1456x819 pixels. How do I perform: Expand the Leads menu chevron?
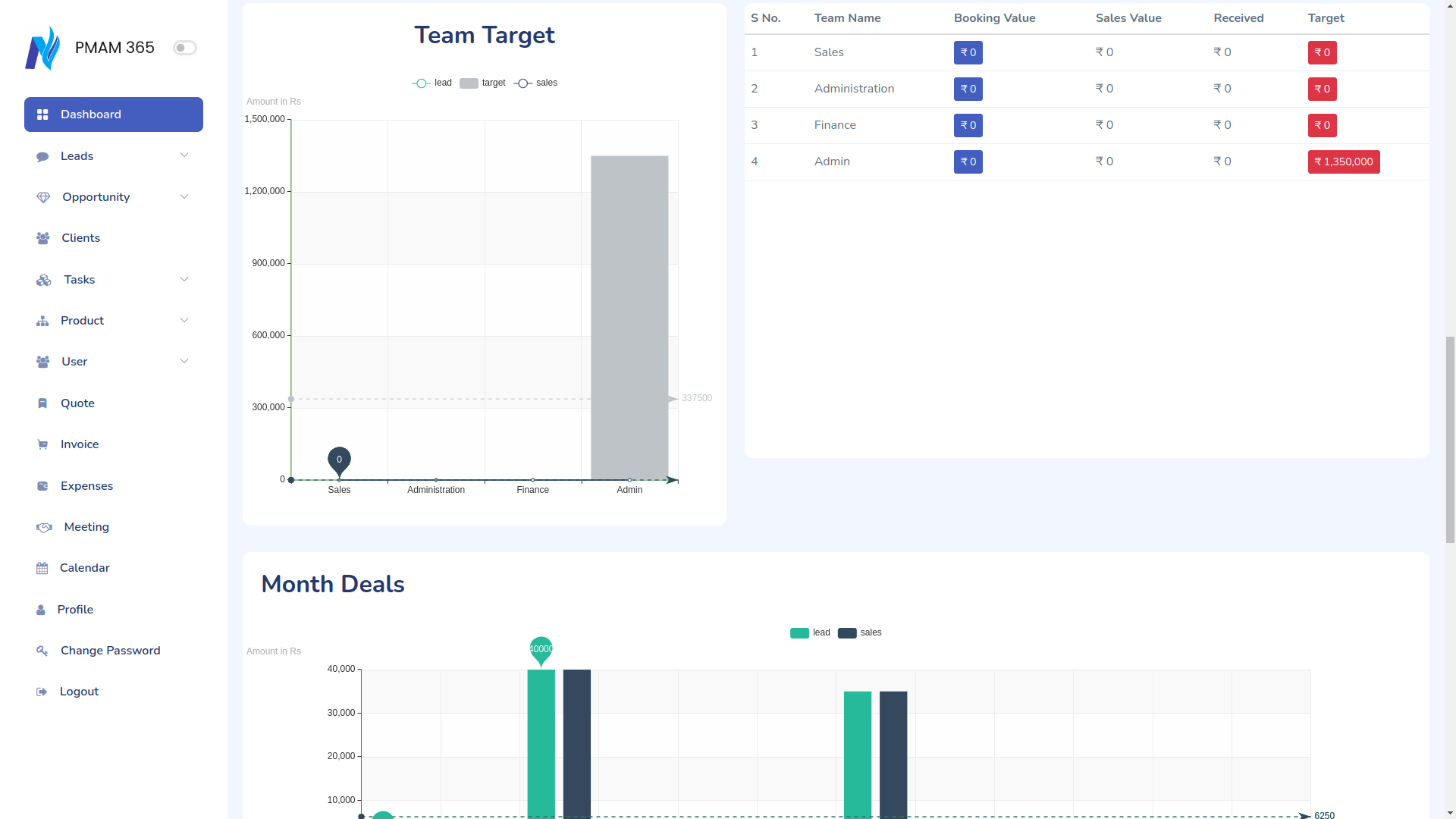184,155
